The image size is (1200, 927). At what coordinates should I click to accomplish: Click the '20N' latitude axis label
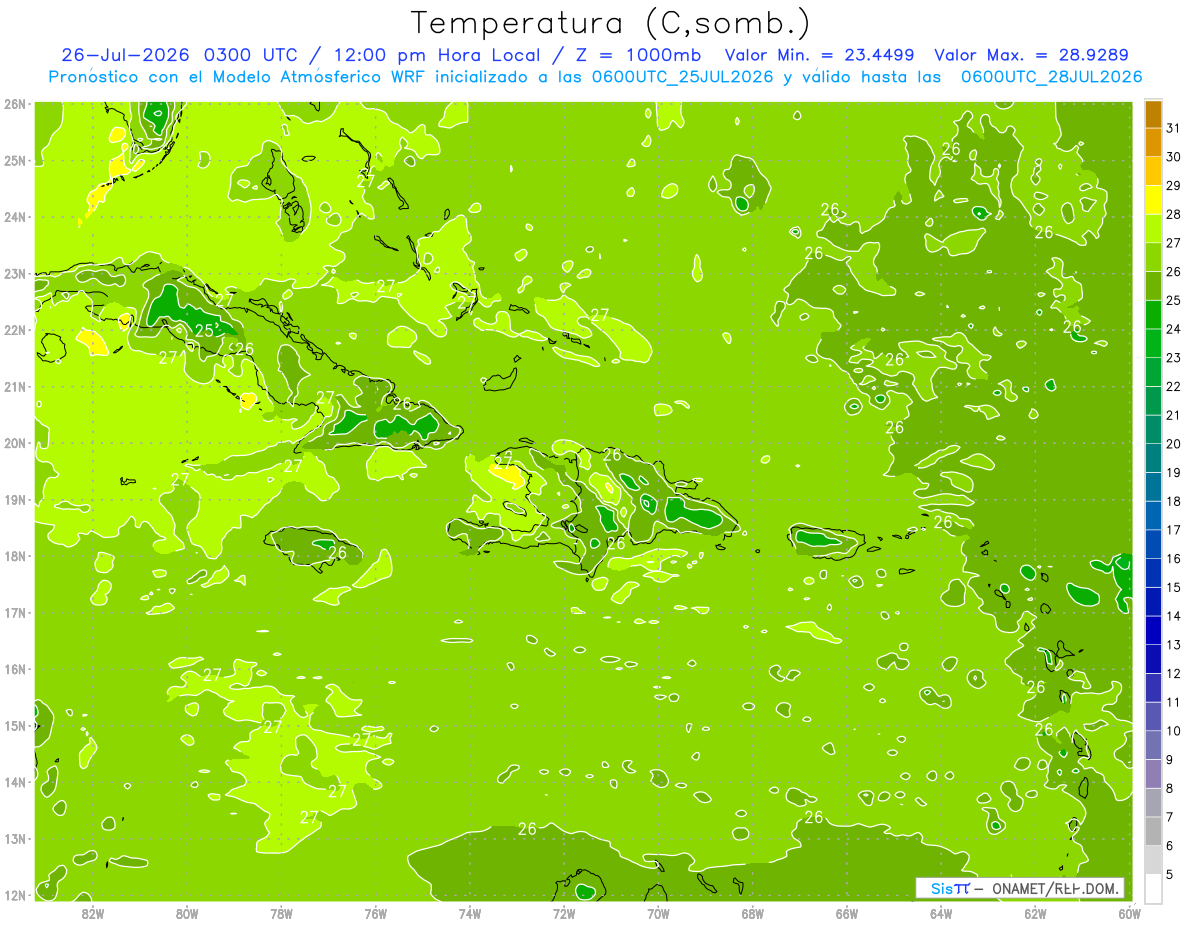[x=13, y=443]
